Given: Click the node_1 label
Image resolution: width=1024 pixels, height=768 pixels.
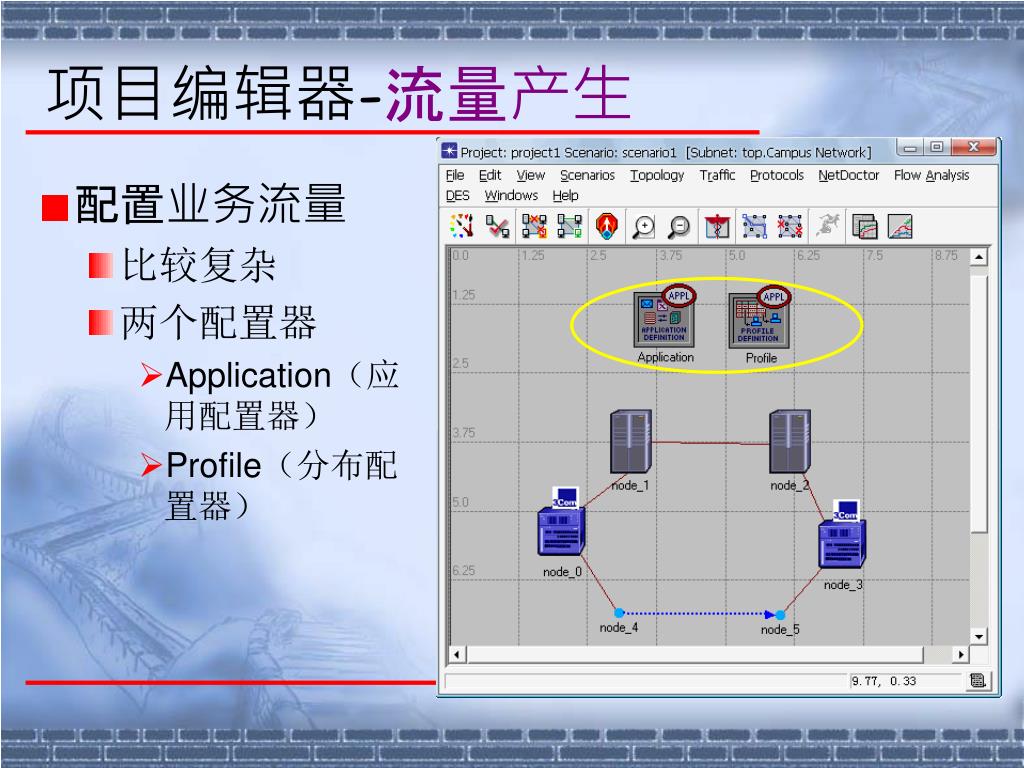Looking at the screenshot, I should point(630,485).
